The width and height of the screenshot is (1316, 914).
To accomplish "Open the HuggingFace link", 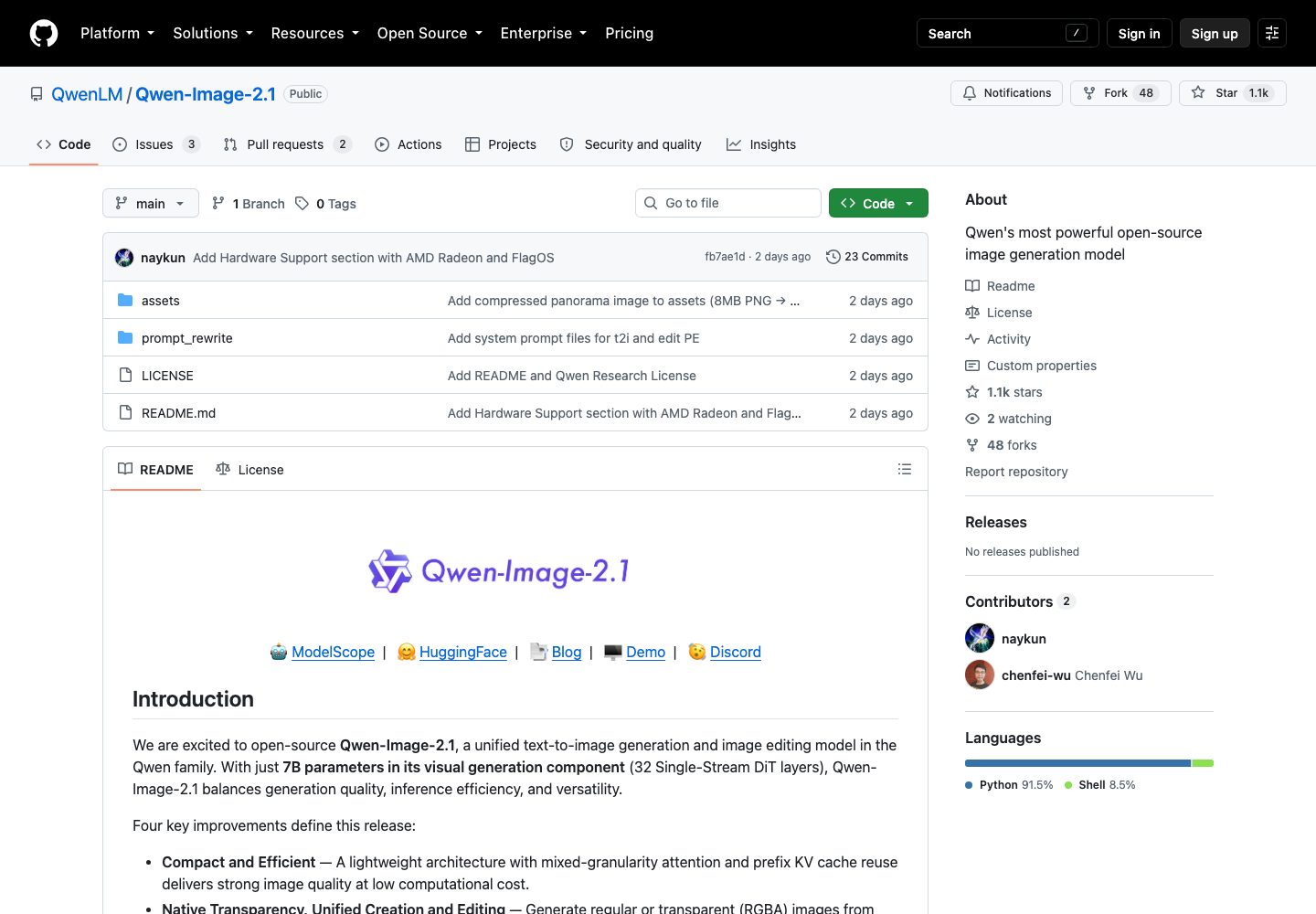I will [462, 652].
